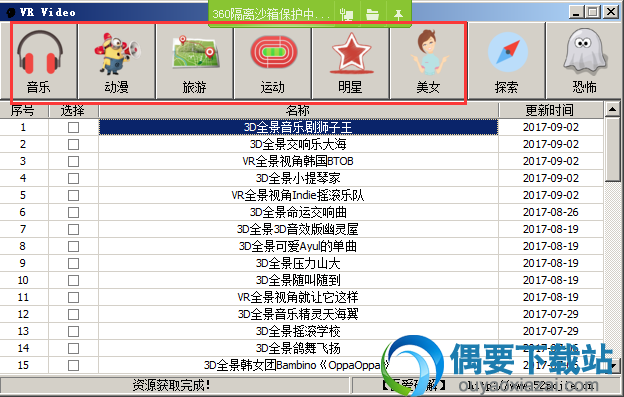Screen dimensions: 624x397
Task: Select the 3D全景交响乐大海 title
Action: click(298, 144)
